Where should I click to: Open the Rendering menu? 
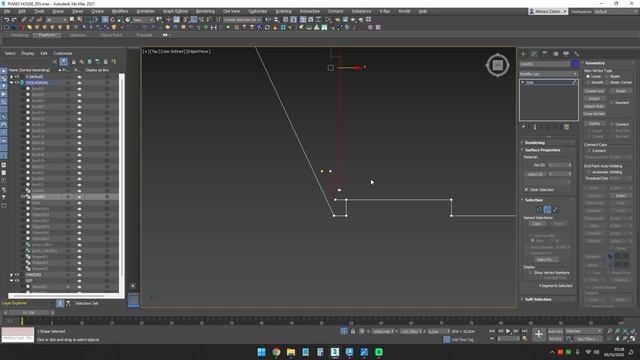pyautogui.click(x=205, y=11)
